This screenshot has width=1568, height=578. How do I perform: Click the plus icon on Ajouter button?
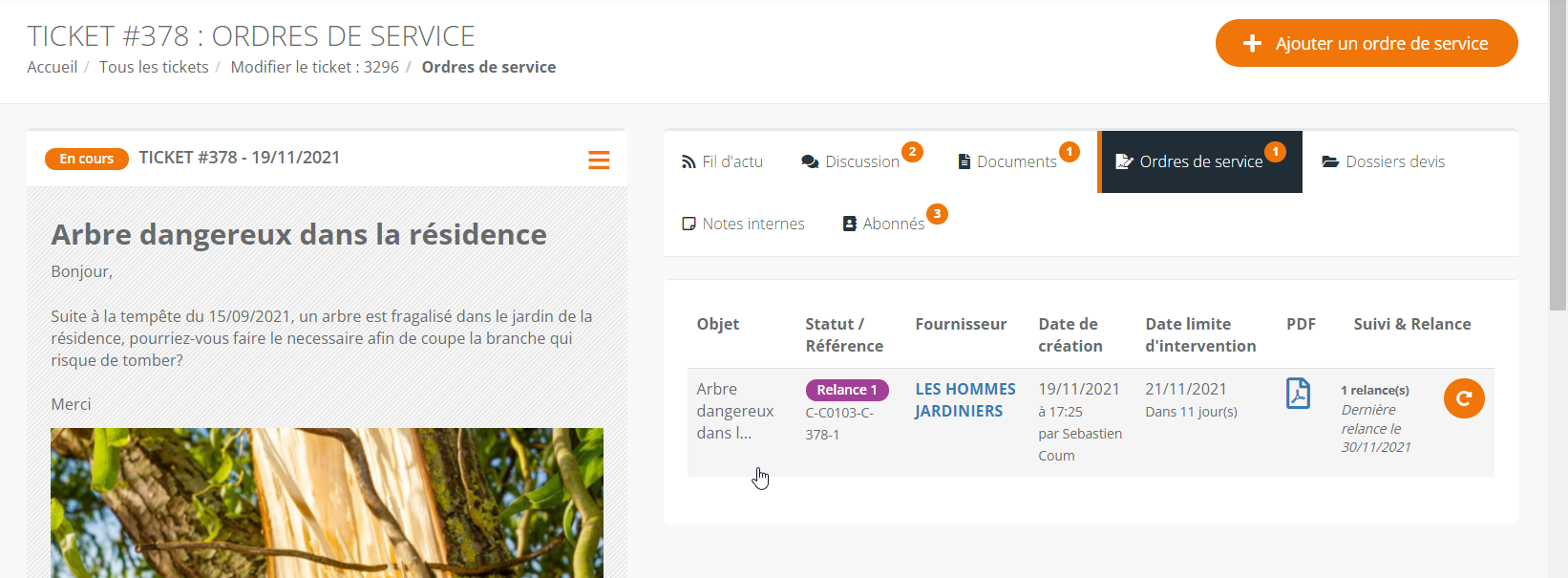(1252, 44)
